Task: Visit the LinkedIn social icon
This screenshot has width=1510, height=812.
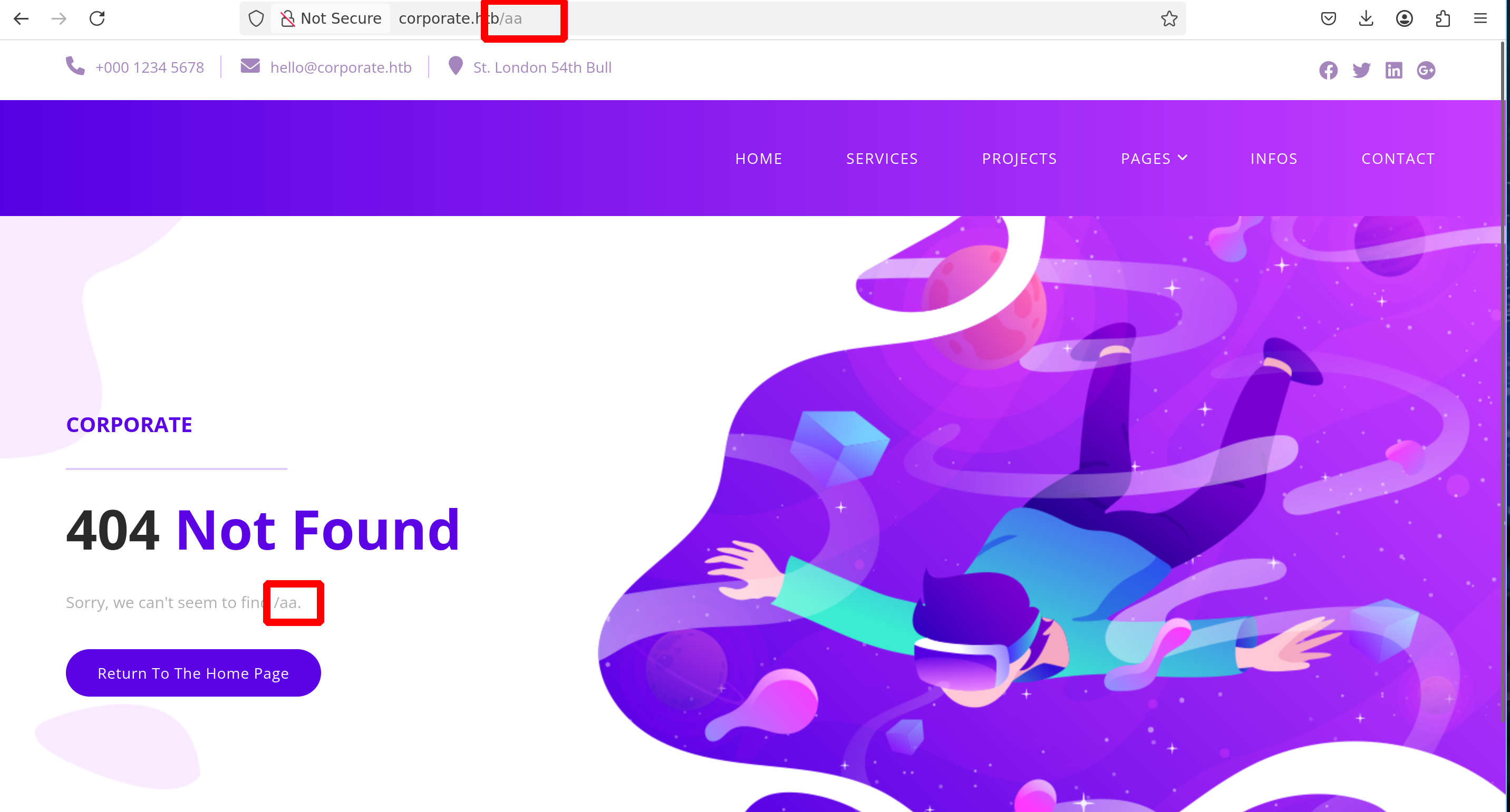Action: click(1394, 70)
